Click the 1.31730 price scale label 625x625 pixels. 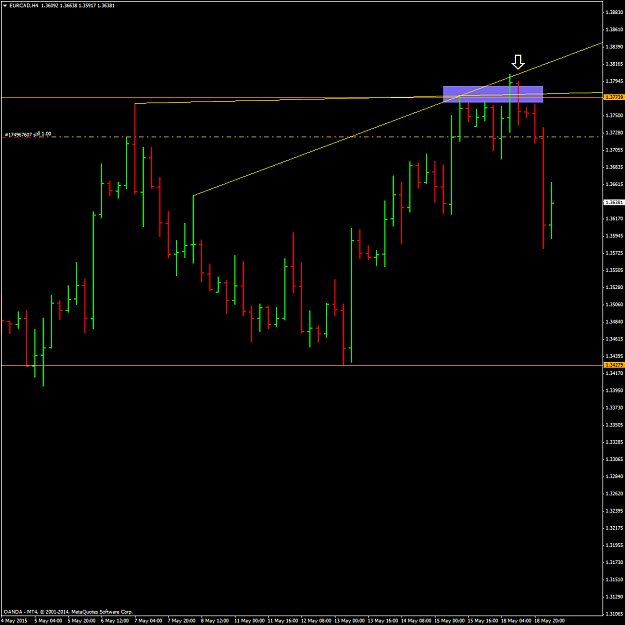pos(614,562)
